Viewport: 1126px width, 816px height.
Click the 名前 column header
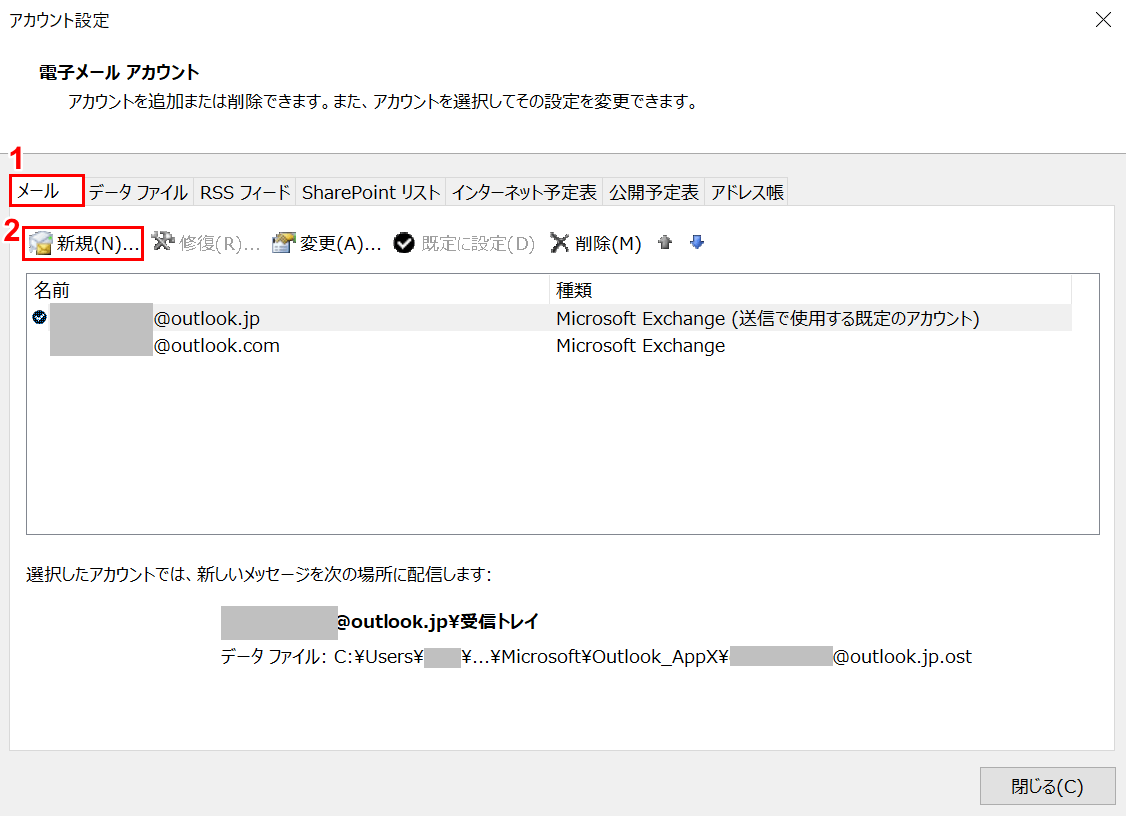click(x=52, y=290)
